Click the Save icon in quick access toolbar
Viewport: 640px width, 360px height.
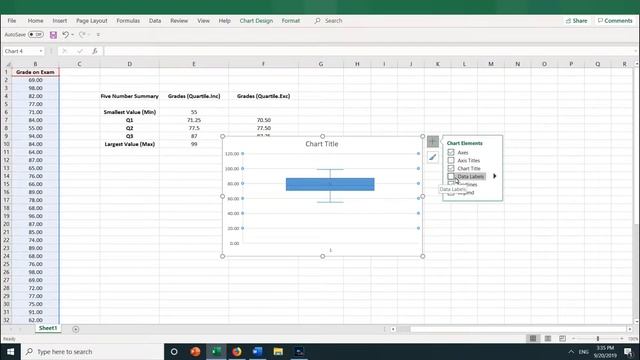point(53,35)
